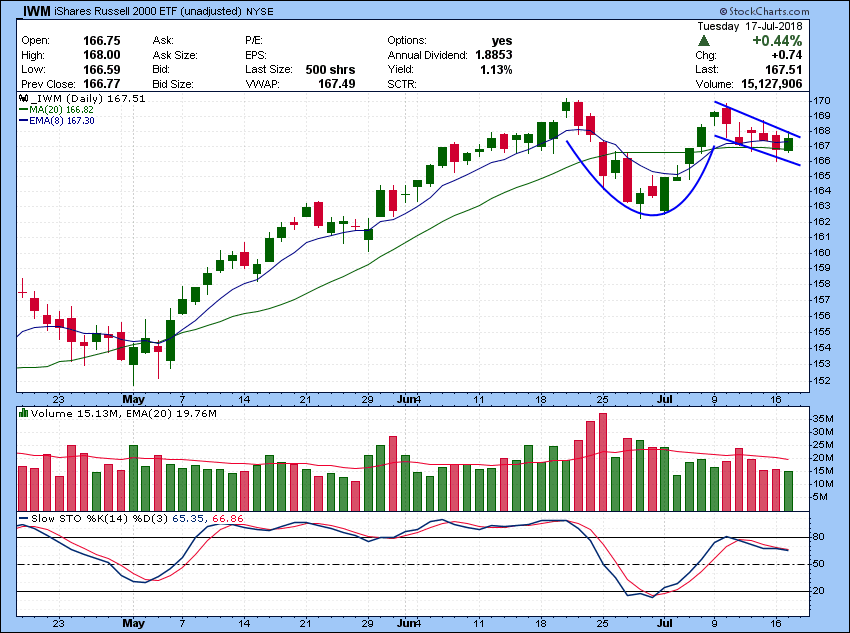Screen dimensions: 850x633
Task: Click the Jul date label under the stochastic panel
Action: coord(665,623)
